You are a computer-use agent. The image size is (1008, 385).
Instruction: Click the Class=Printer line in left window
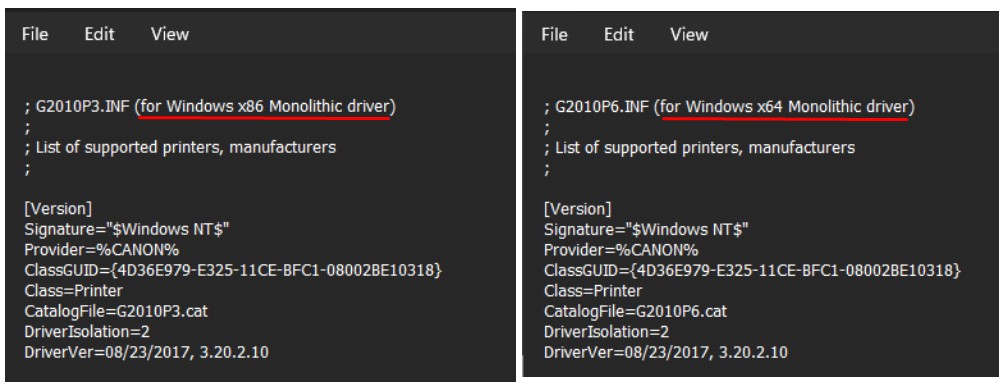pos(73,291)
